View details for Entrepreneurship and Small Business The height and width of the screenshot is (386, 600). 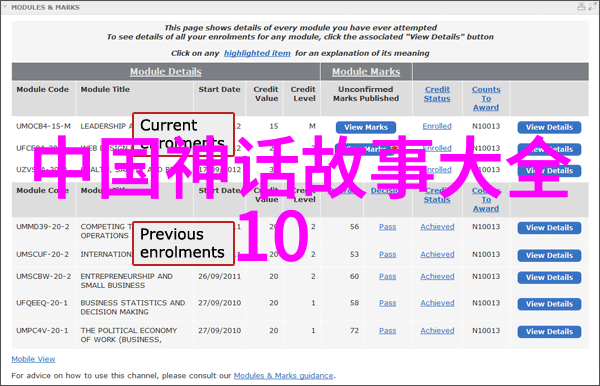tap(549, 278)
